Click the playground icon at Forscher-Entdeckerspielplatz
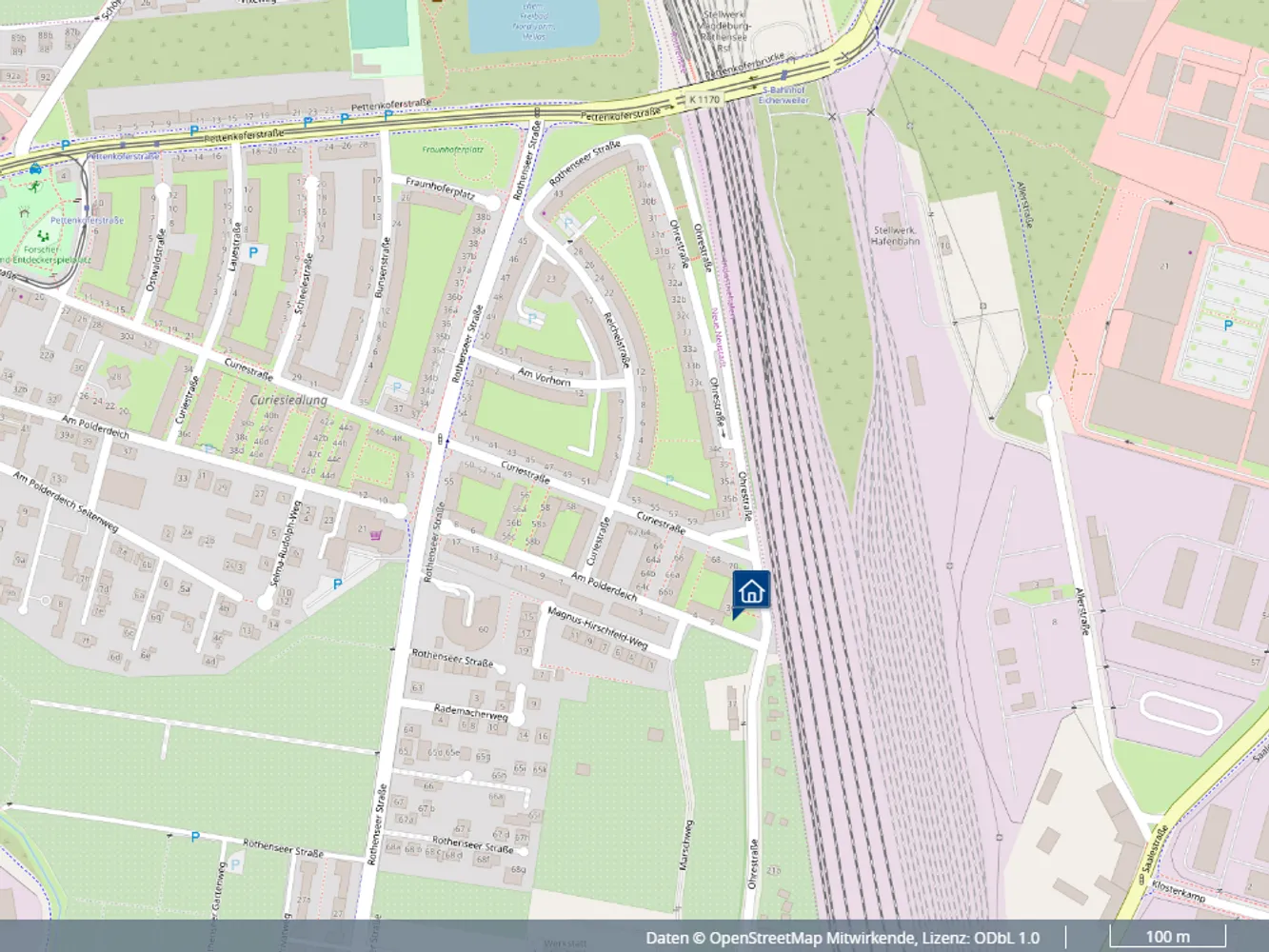This screenshot has height=952, width=1269. (42, 234)
